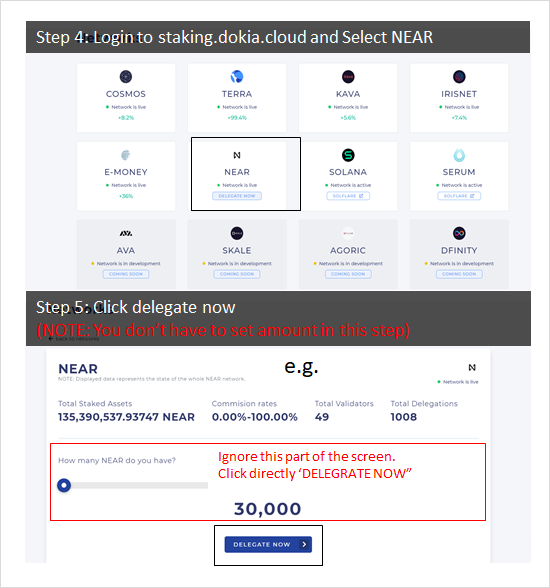This screenshot has height=588, width=550.
Task: Click the SERUM droplet logo icon
Action: 459,155
